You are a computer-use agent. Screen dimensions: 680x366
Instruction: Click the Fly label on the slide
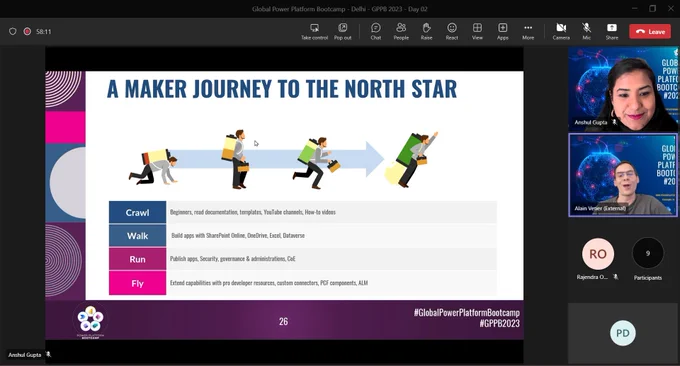tap(137, 283)
